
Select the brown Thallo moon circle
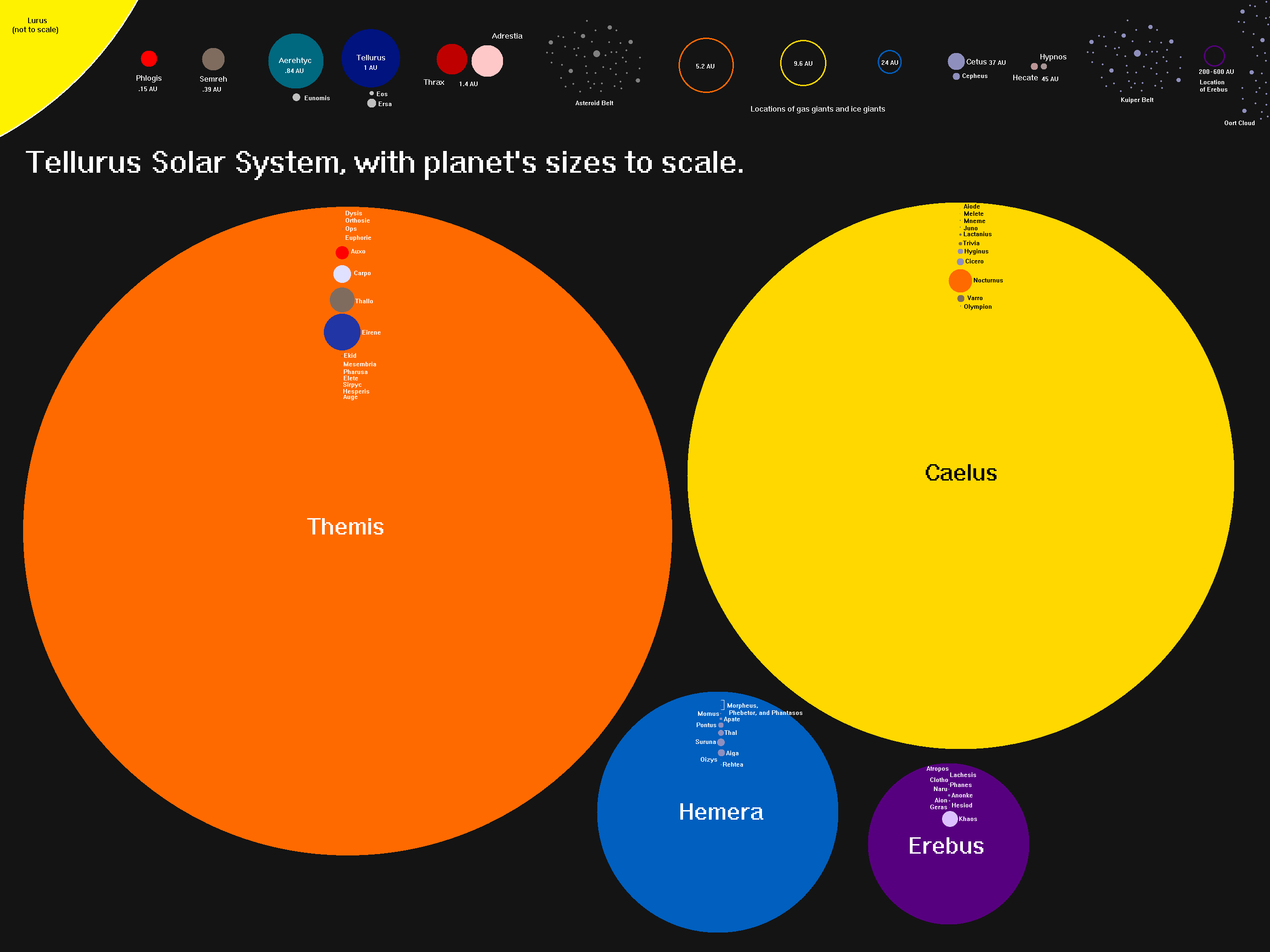click(x=342, y=300)
